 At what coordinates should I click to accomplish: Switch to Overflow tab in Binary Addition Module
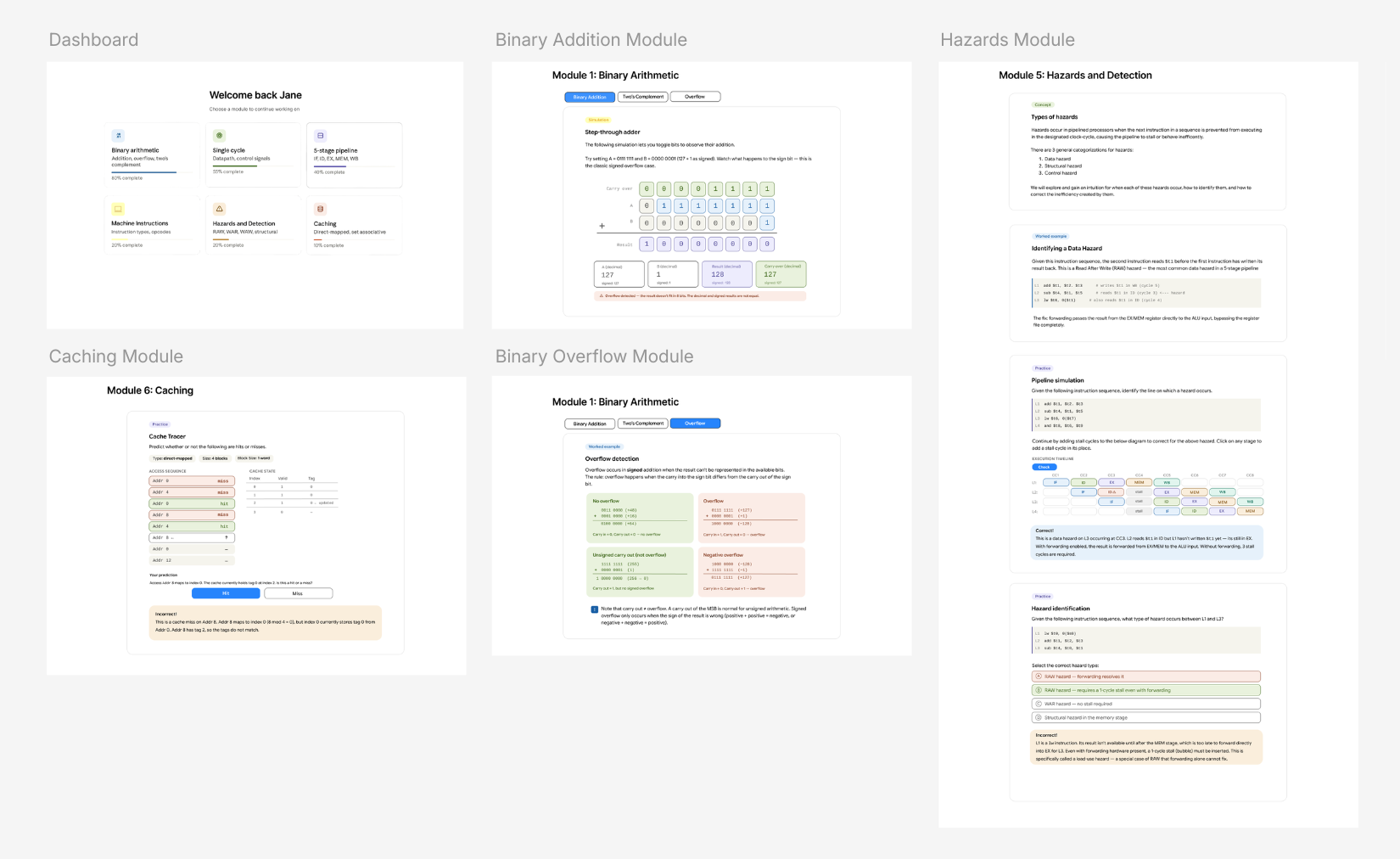(695, 97)
